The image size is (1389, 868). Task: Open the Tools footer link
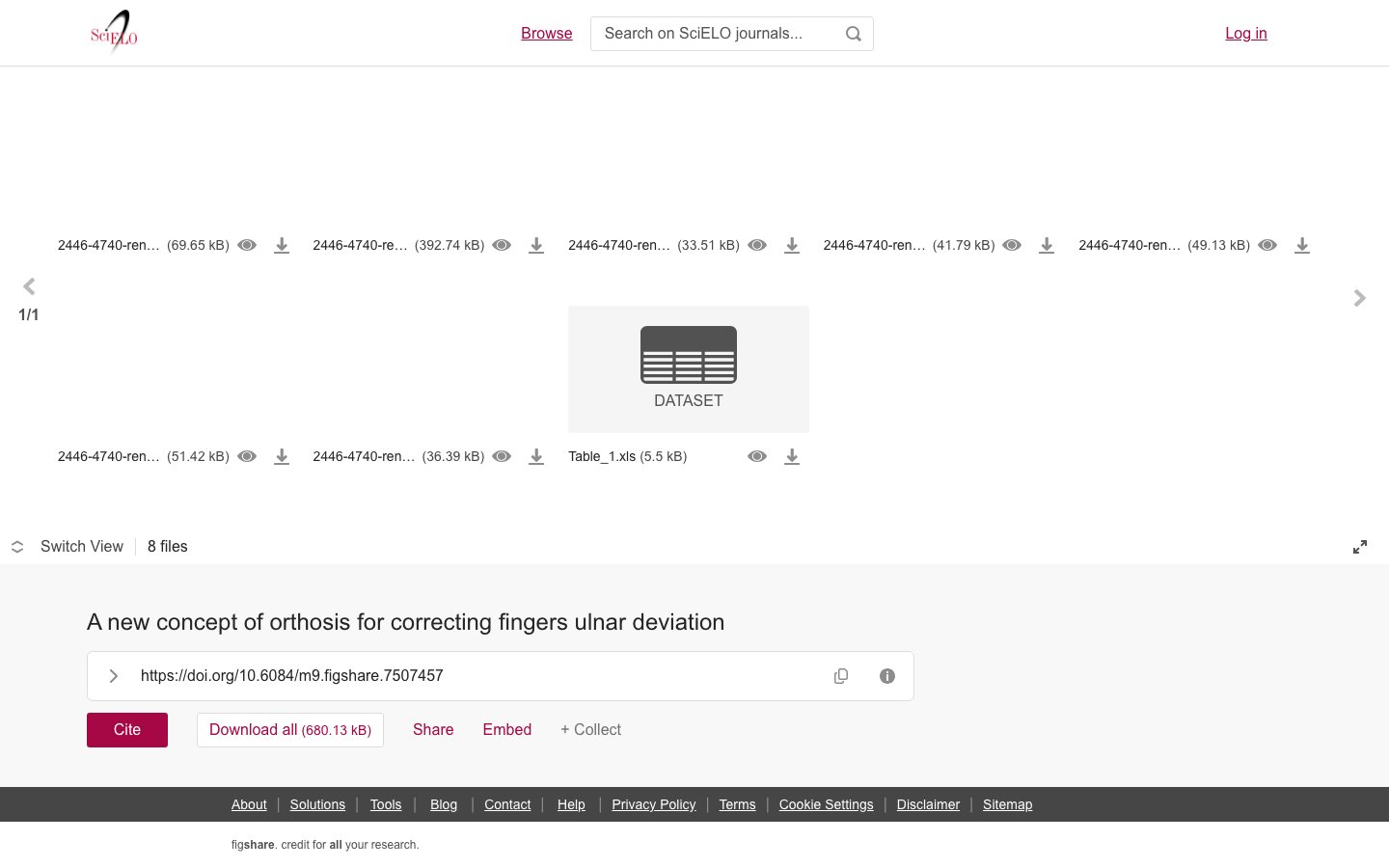386,804
